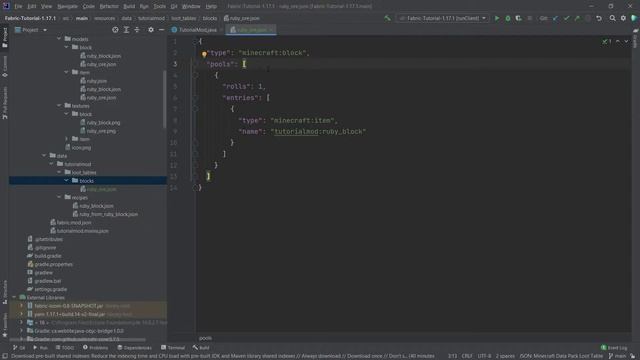Open the Navigate menu

pyautogui.click(x=67, y=6)
